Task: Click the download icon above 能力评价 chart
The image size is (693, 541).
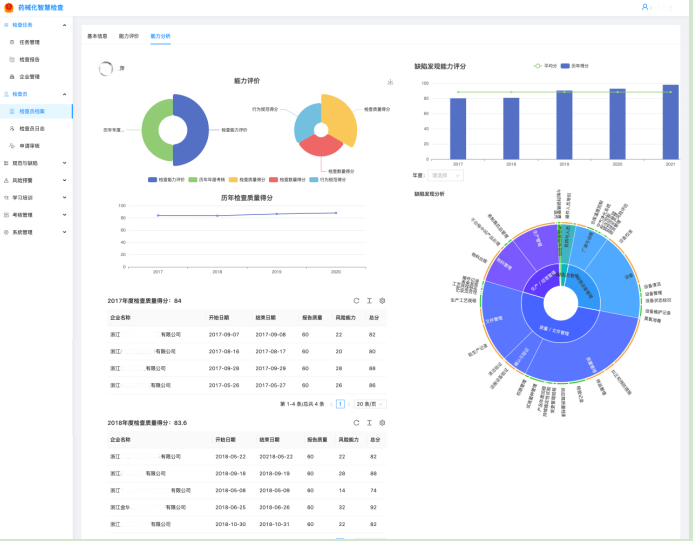Action: pos(390,82)
